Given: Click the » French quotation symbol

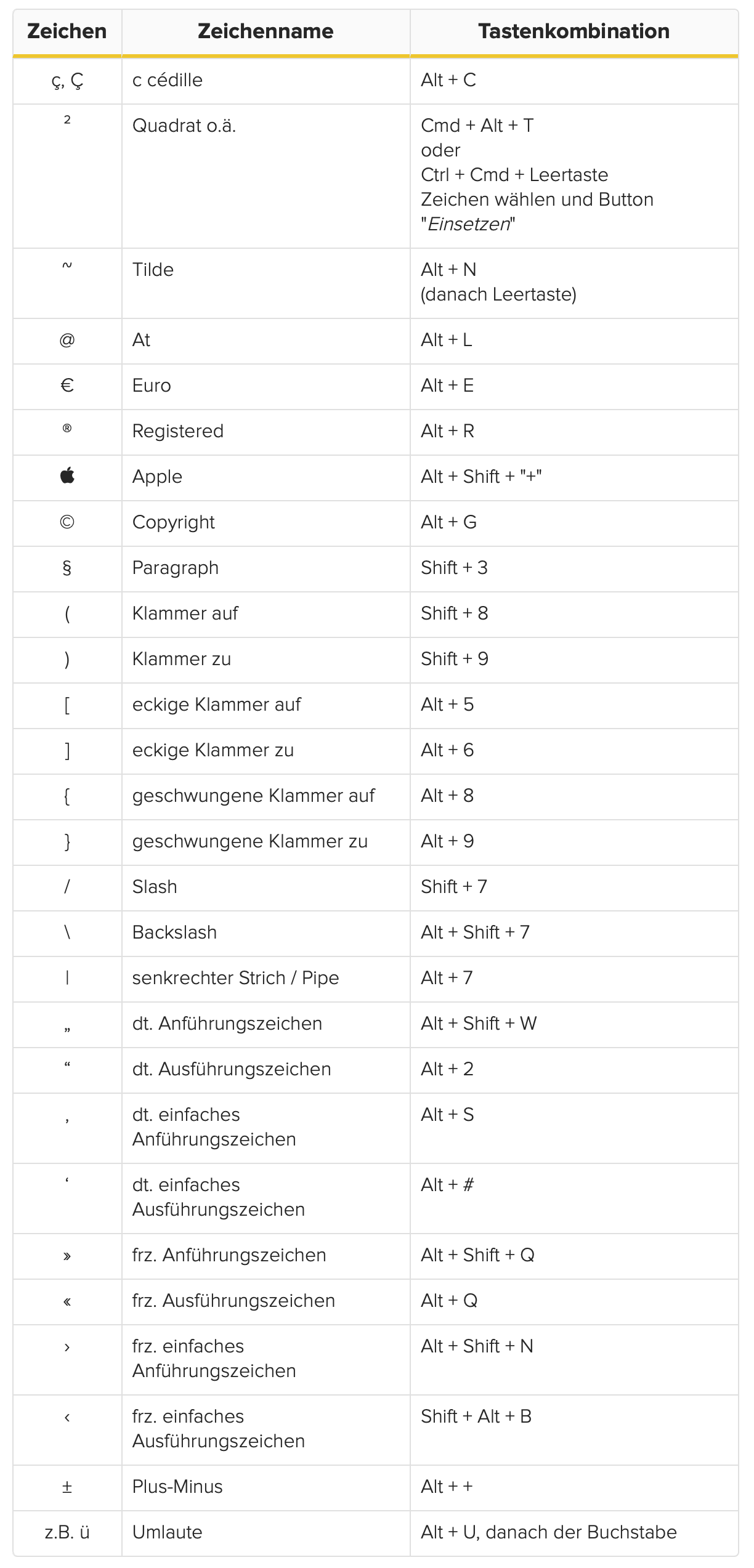Looking at the screenshot, I should click(x=67, y=1256).
